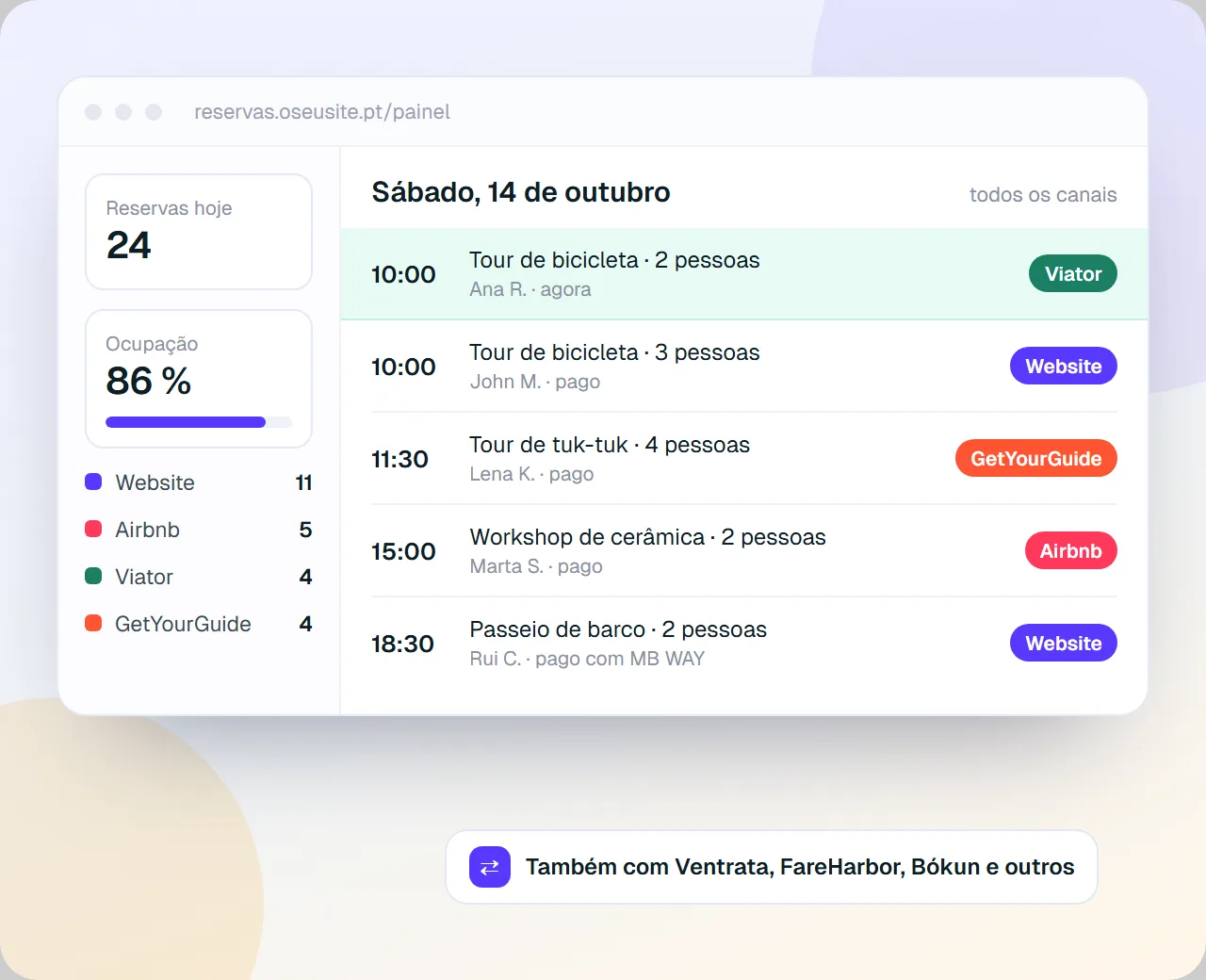Viewport: 1206px width, 980px height.
Task: Click 'John M. · pago' subtitle
Action: [x=535, y=382]
